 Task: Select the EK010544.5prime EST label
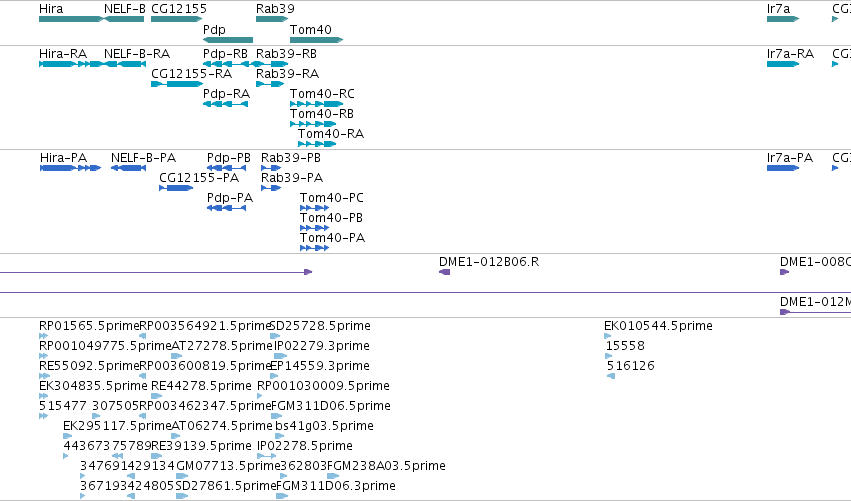point(658,327)
